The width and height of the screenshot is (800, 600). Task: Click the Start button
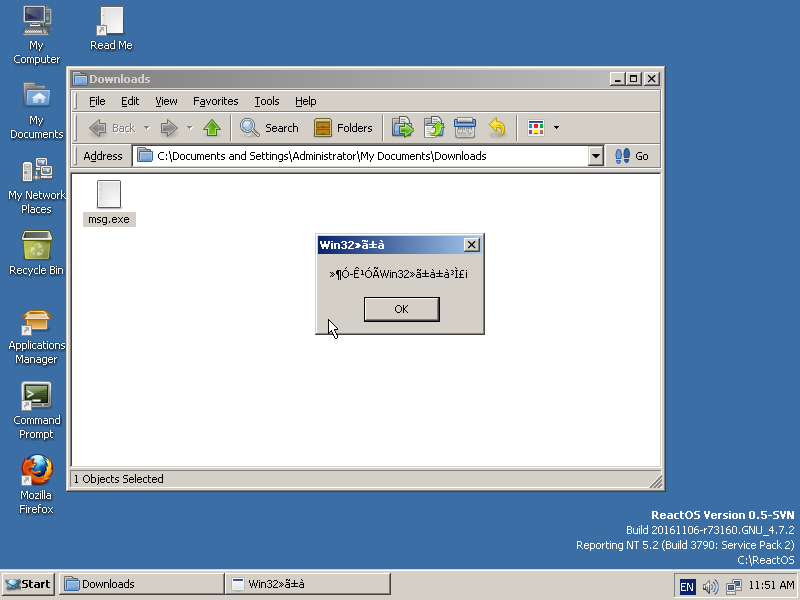[28, 584]
